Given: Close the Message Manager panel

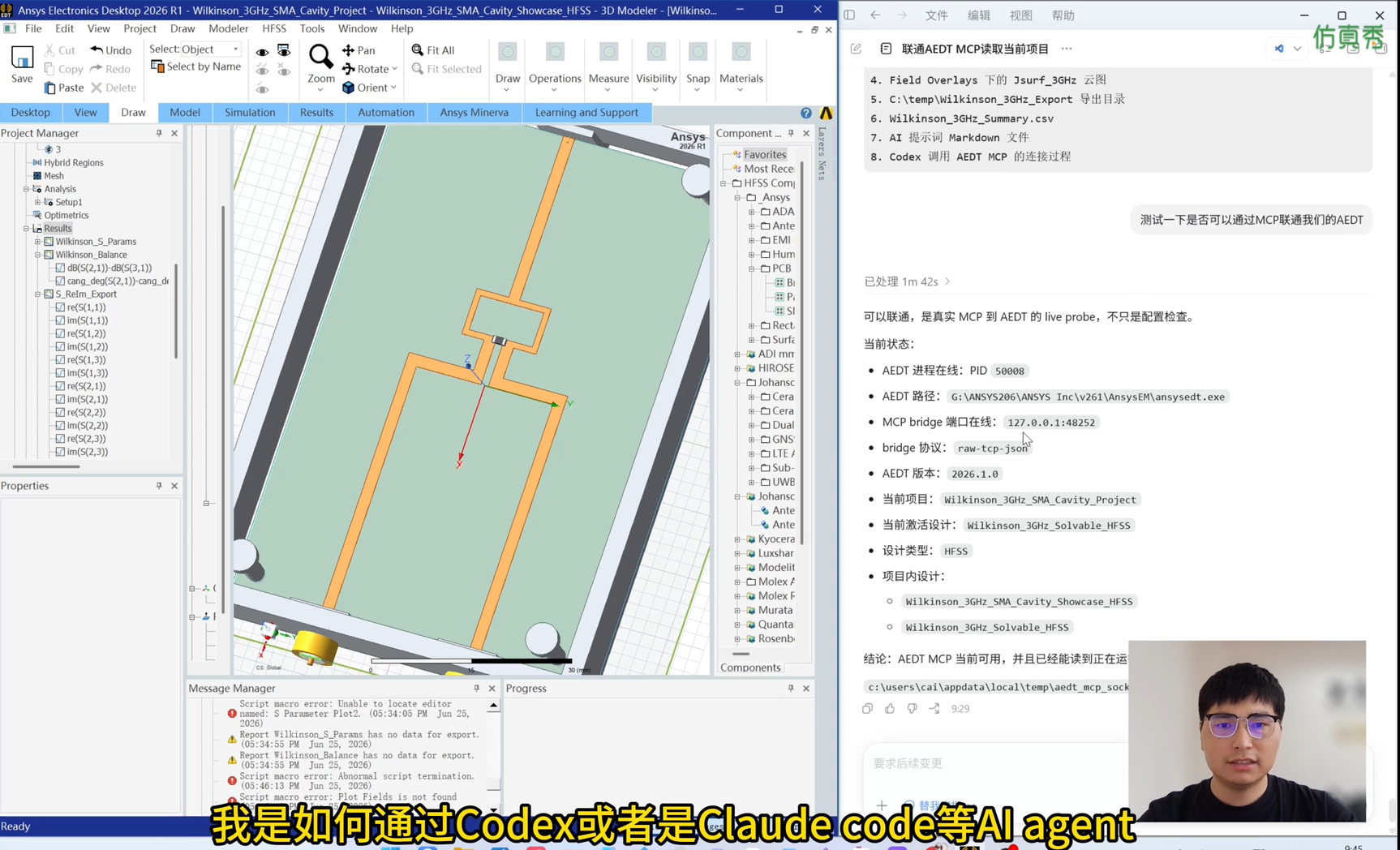Looking at the screenshot, I should [492, 689].
